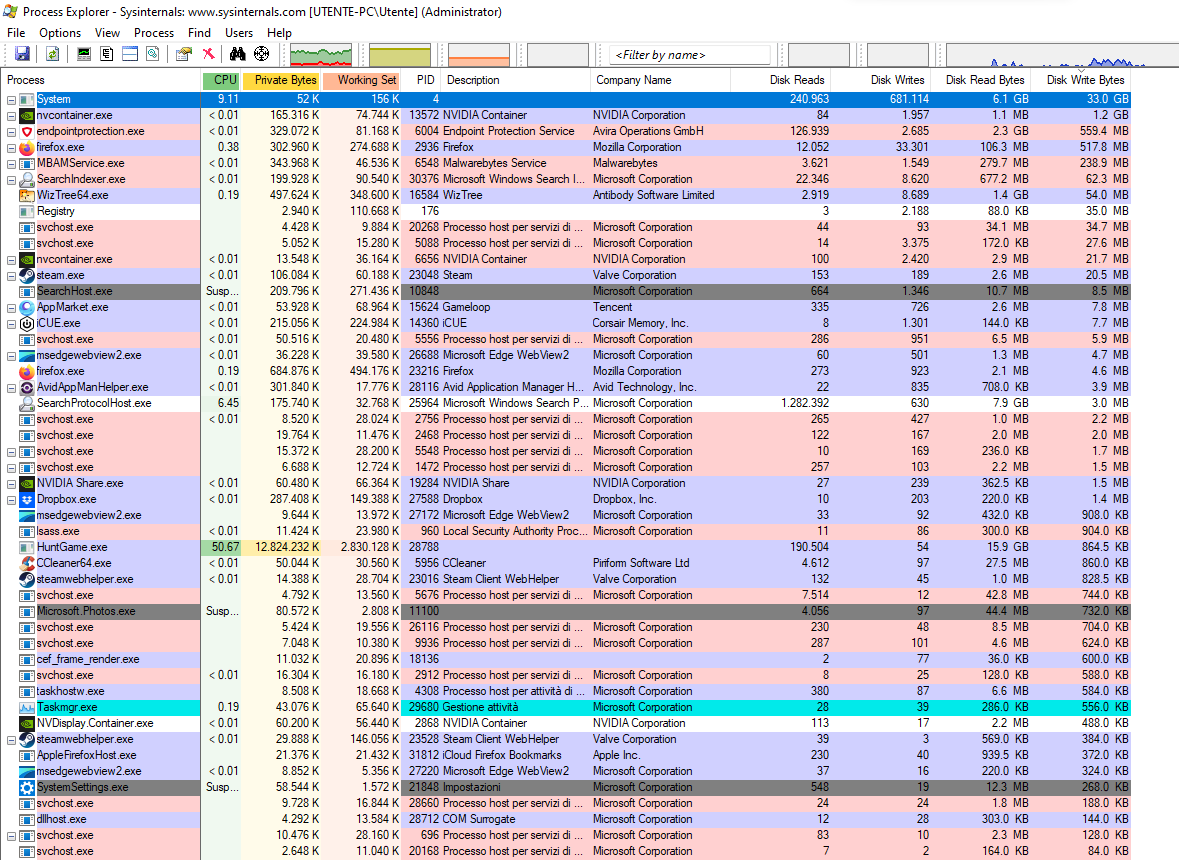This screenshot has height=860, width=1179.
Task: Collapse the SearchIndexer.exe tree node
Action: [11, 180]
